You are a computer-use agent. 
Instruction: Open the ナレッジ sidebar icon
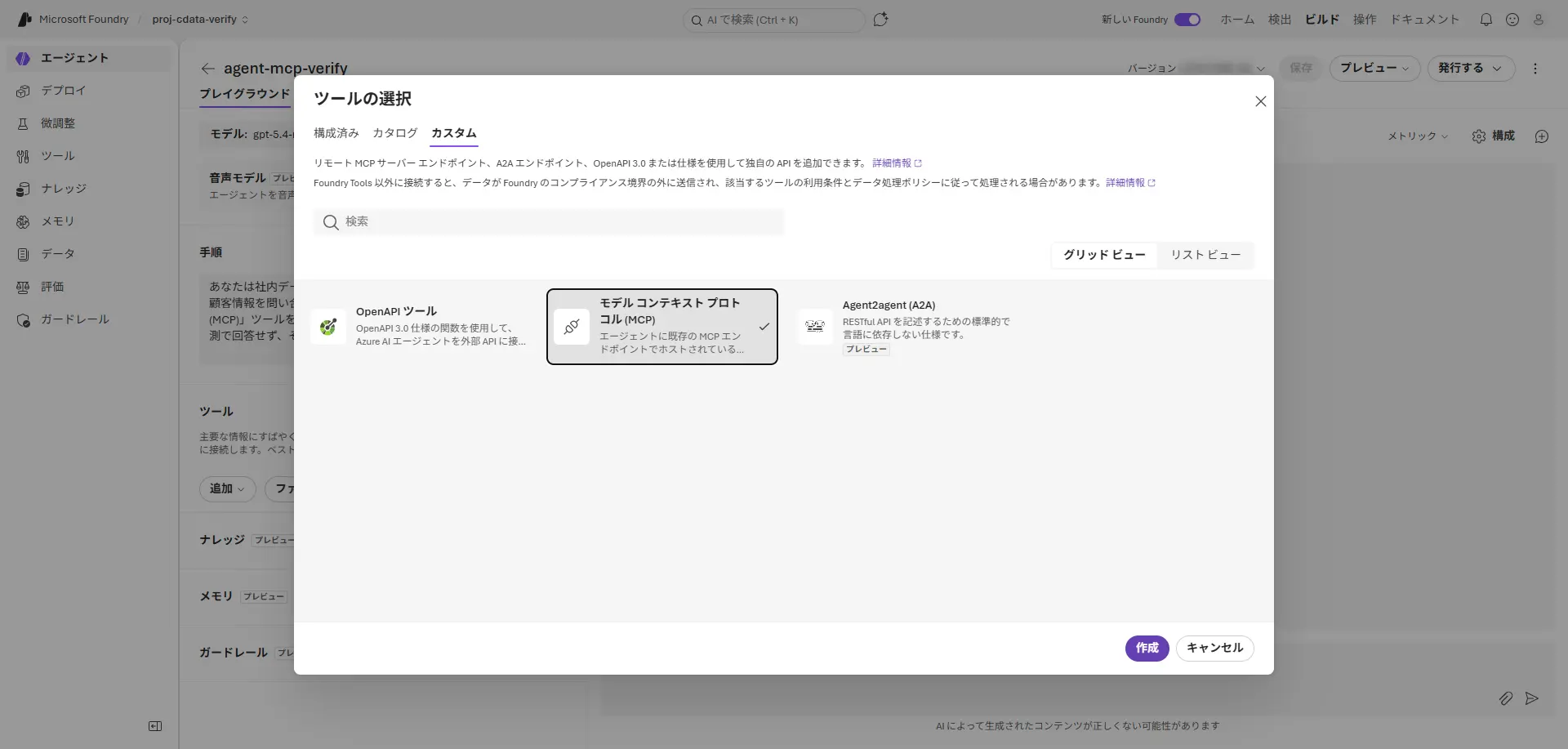click(x=23, y=189)
